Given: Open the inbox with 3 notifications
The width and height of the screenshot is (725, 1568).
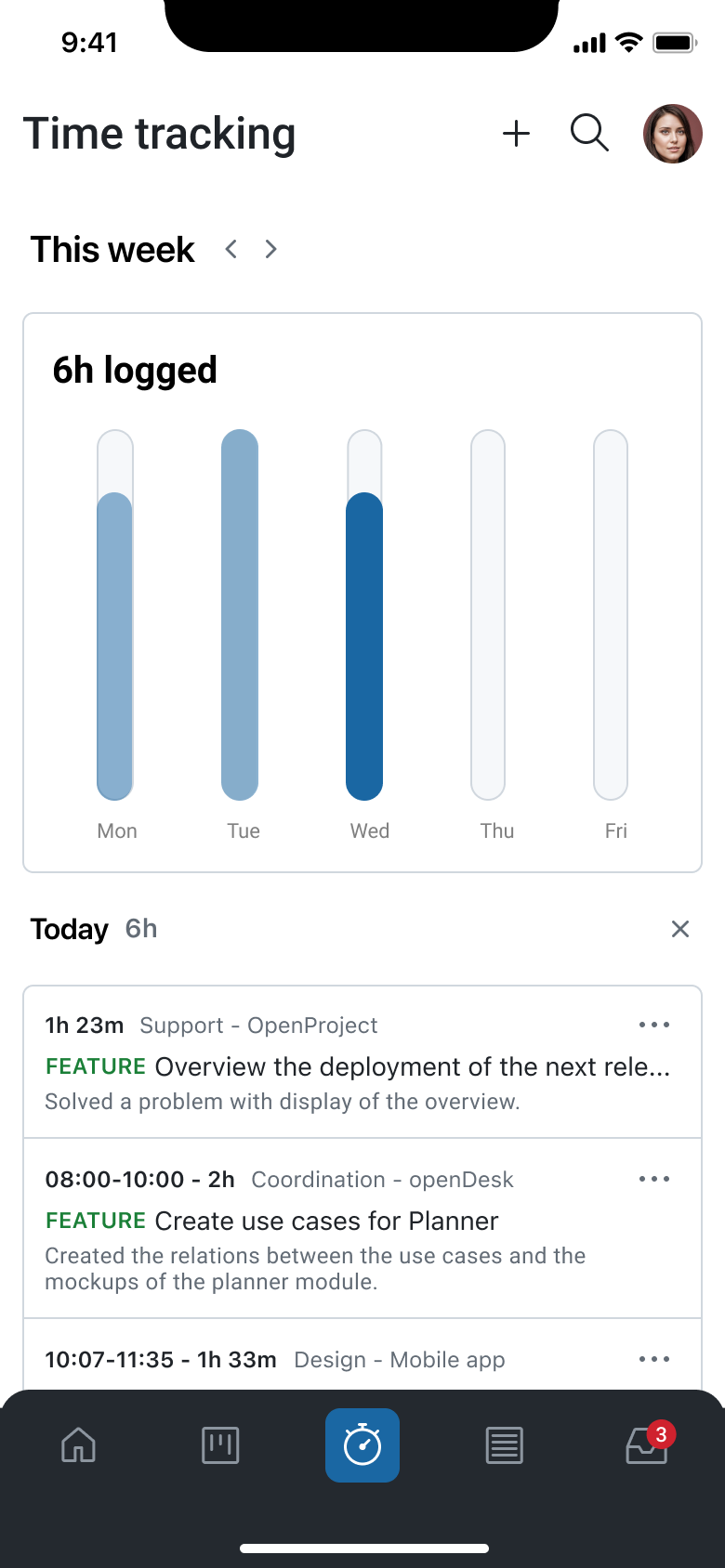Looking at the screenshot, I should tap(646, 1445).
